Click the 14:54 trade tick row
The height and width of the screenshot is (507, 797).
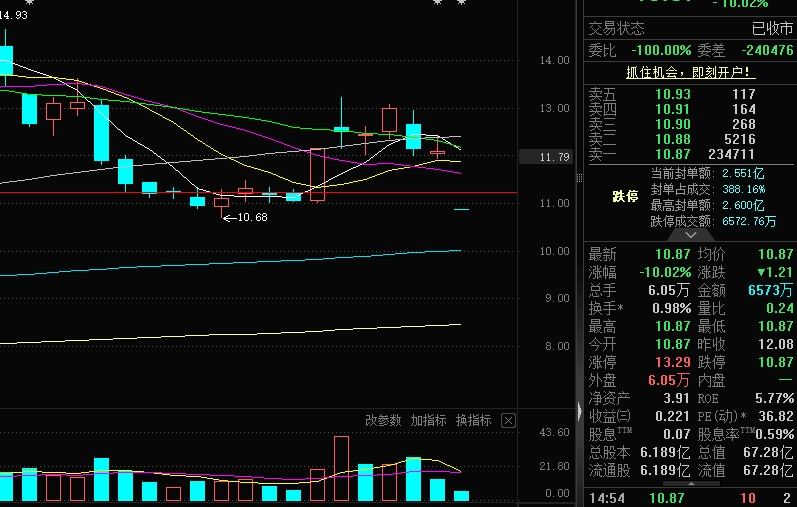pyautogui.click(x=690, y=498)
